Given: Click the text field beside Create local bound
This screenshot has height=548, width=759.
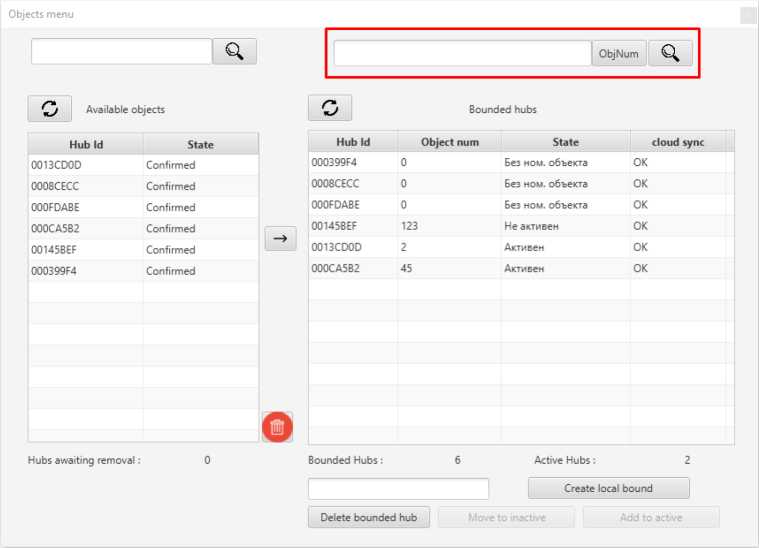Looking at the screenshot, I should [398, 488].
